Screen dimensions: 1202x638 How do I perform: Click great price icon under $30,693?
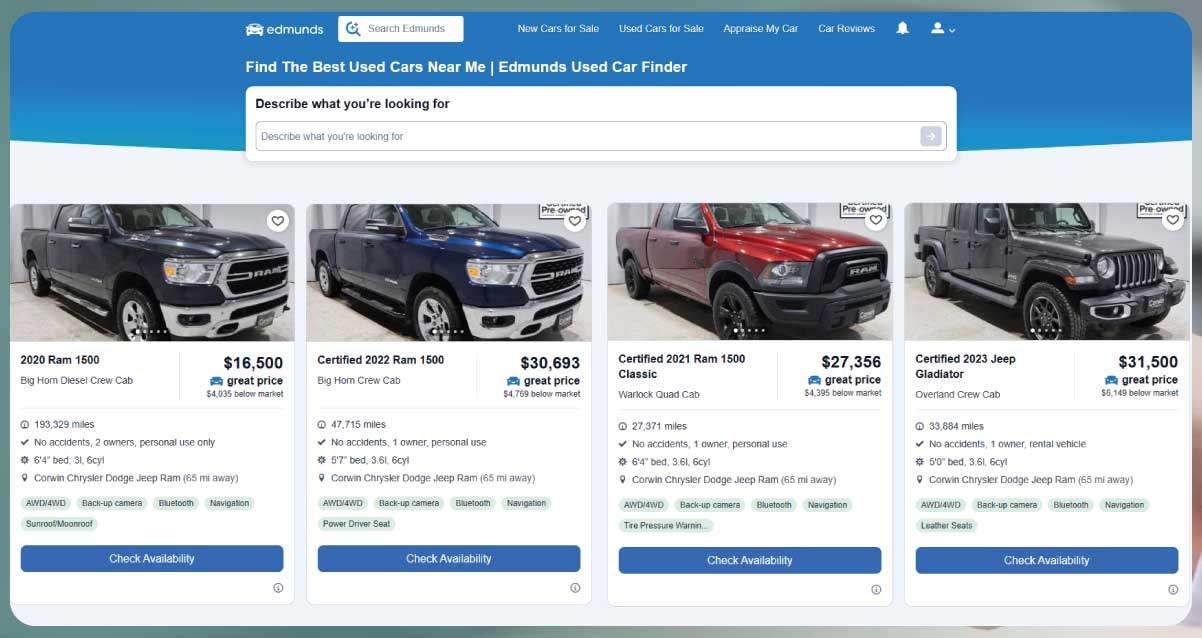513,381
